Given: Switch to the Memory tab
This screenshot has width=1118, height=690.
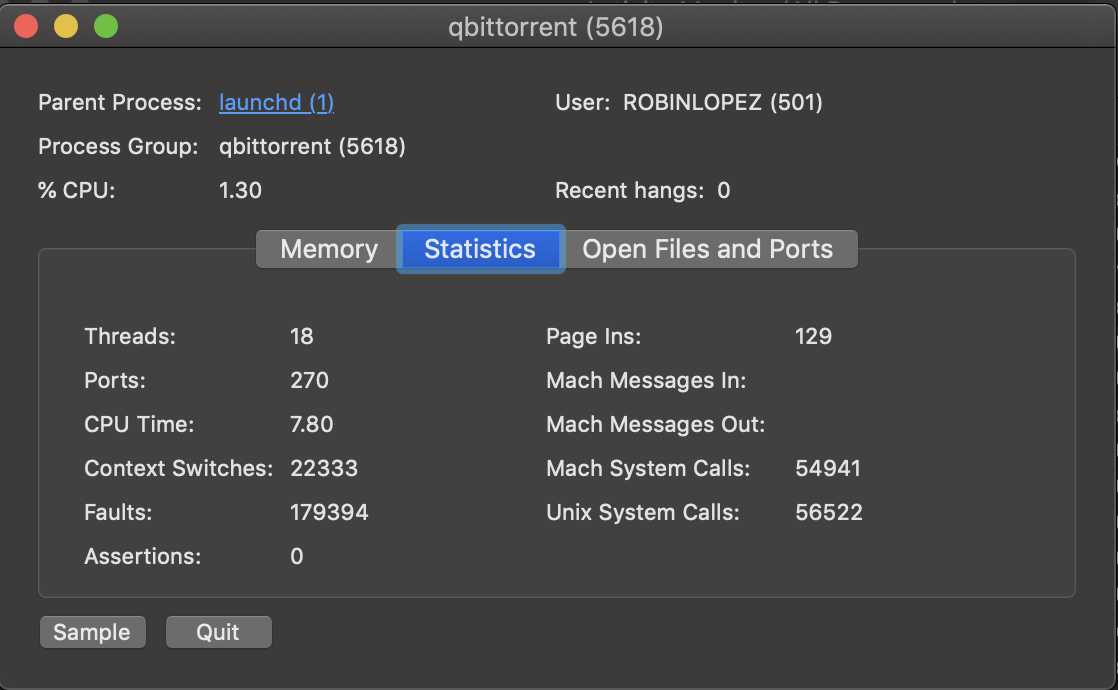Looking at the screenshot, I should (329, 249).
